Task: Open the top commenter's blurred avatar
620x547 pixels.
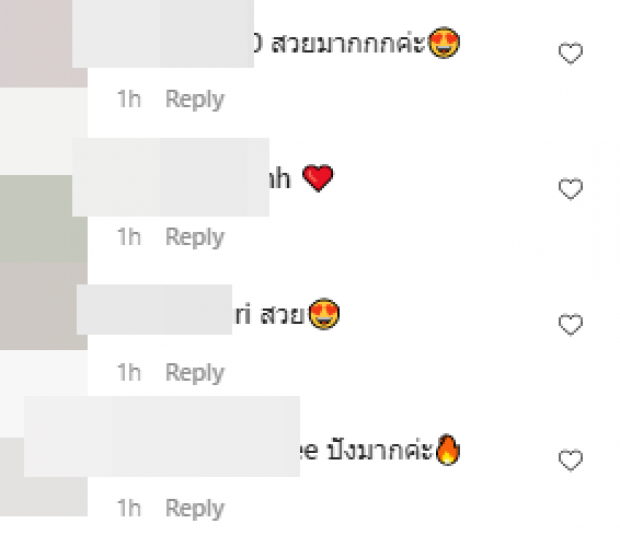Action: 43,44
